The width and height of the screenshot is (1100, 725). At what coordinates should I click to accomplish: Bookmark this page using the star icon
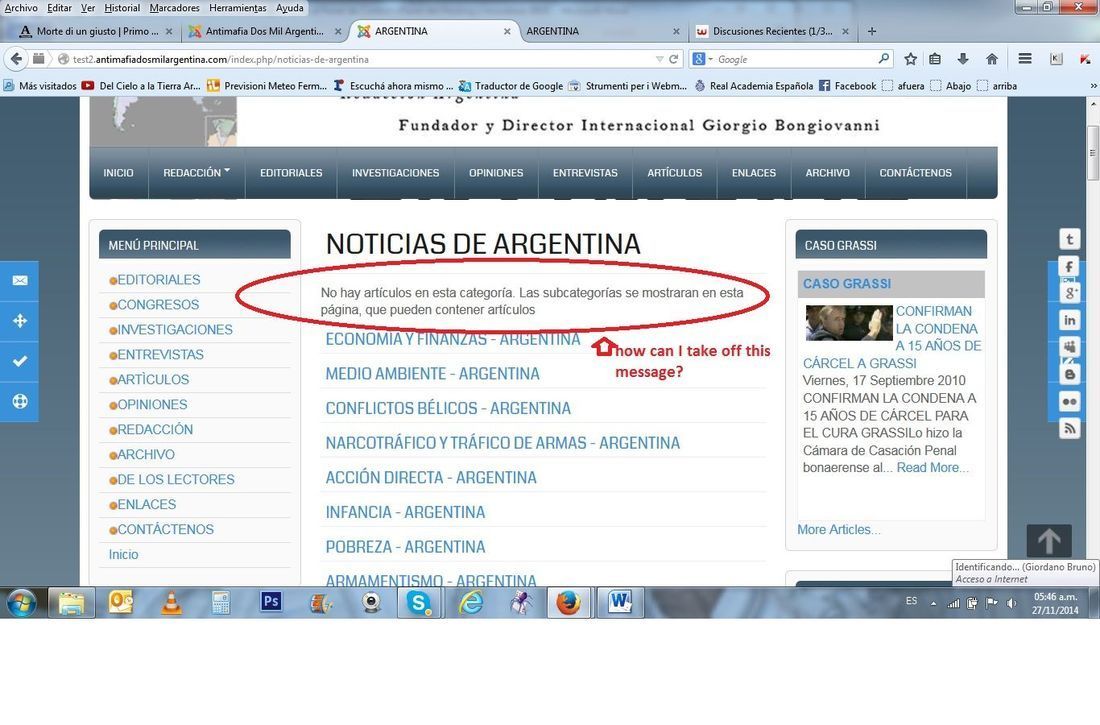(911, 59)
